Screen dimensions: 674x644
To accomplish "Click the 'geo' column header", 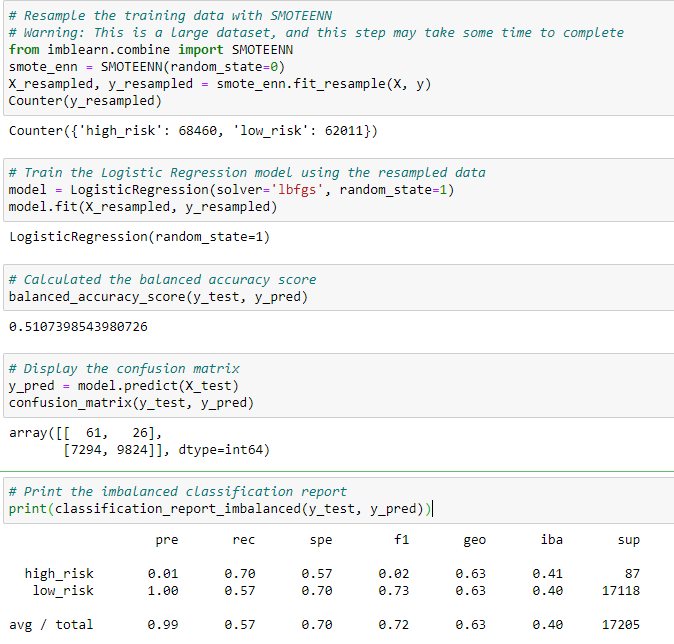I will pyautogui.click(x=475, y=540).
